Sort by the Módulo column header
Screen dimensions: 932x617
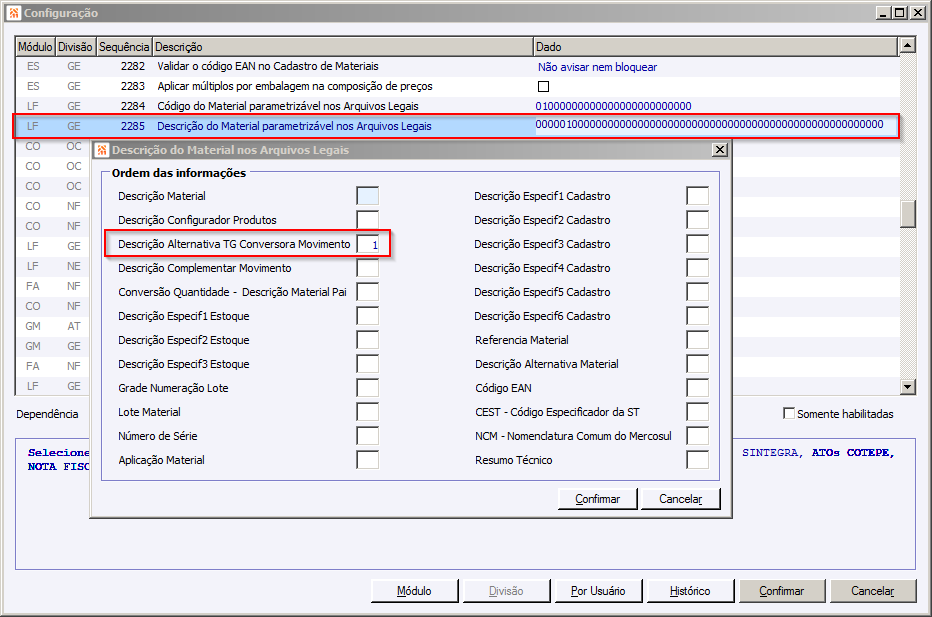tap(35, 47)
